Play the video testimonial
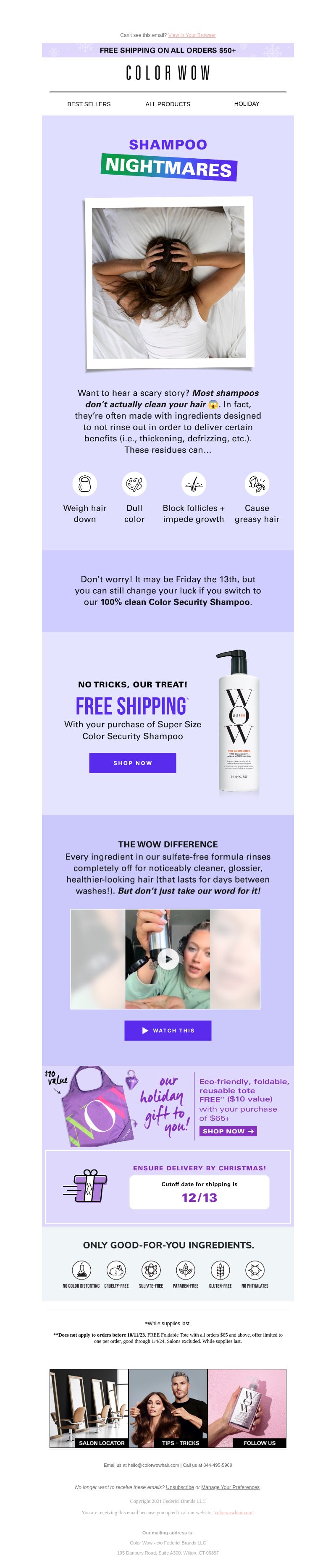 coord(168,959)
